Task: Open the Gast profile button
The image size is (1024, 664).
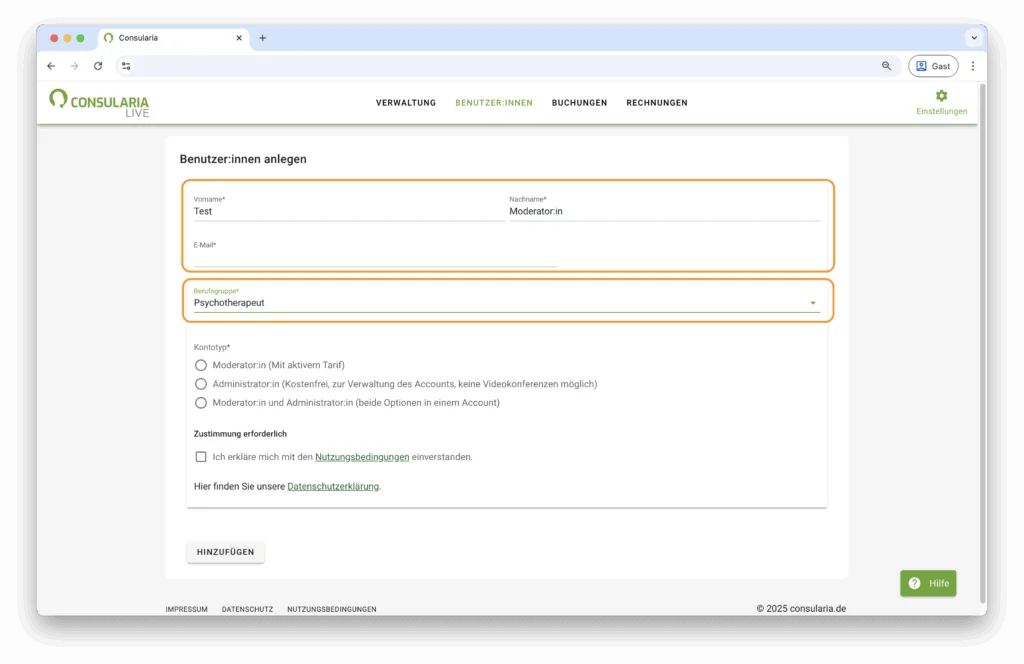Action: (x=932, y=66)
